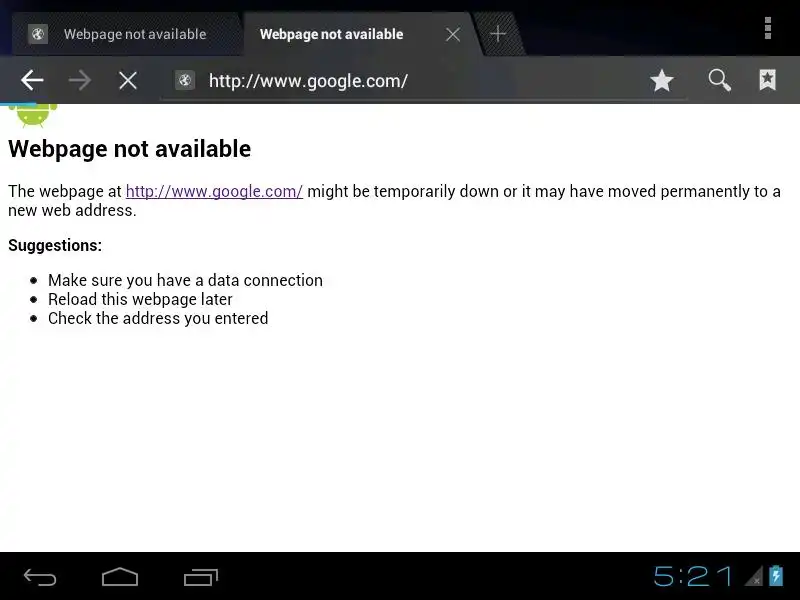Add a new tab with the plus

[x=498, y=34]
